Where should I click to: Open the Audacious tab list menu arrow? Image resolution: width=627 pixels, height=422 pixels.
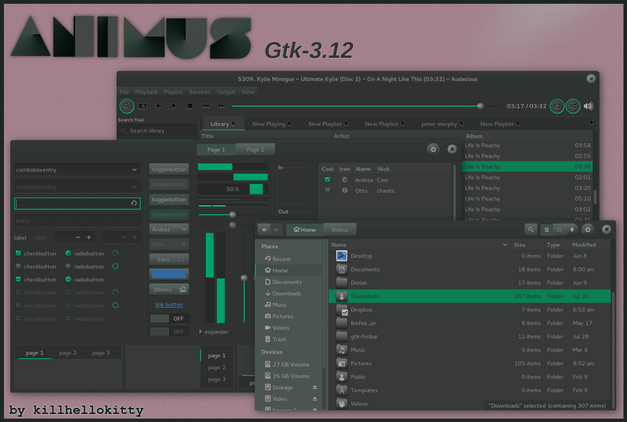click(x=591, y=123)
